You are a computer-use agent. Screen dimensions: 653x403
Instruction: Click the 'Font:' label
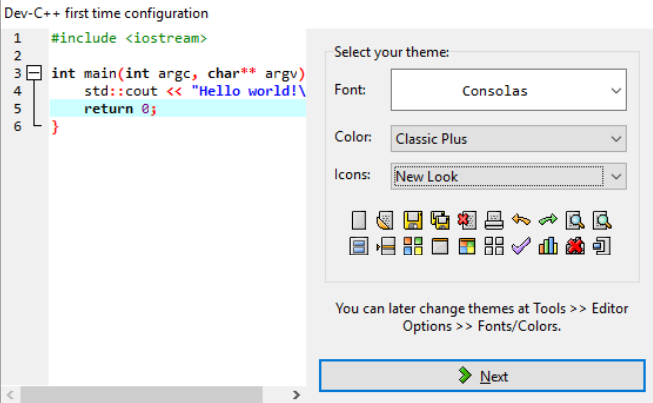(x=350, y=90)
